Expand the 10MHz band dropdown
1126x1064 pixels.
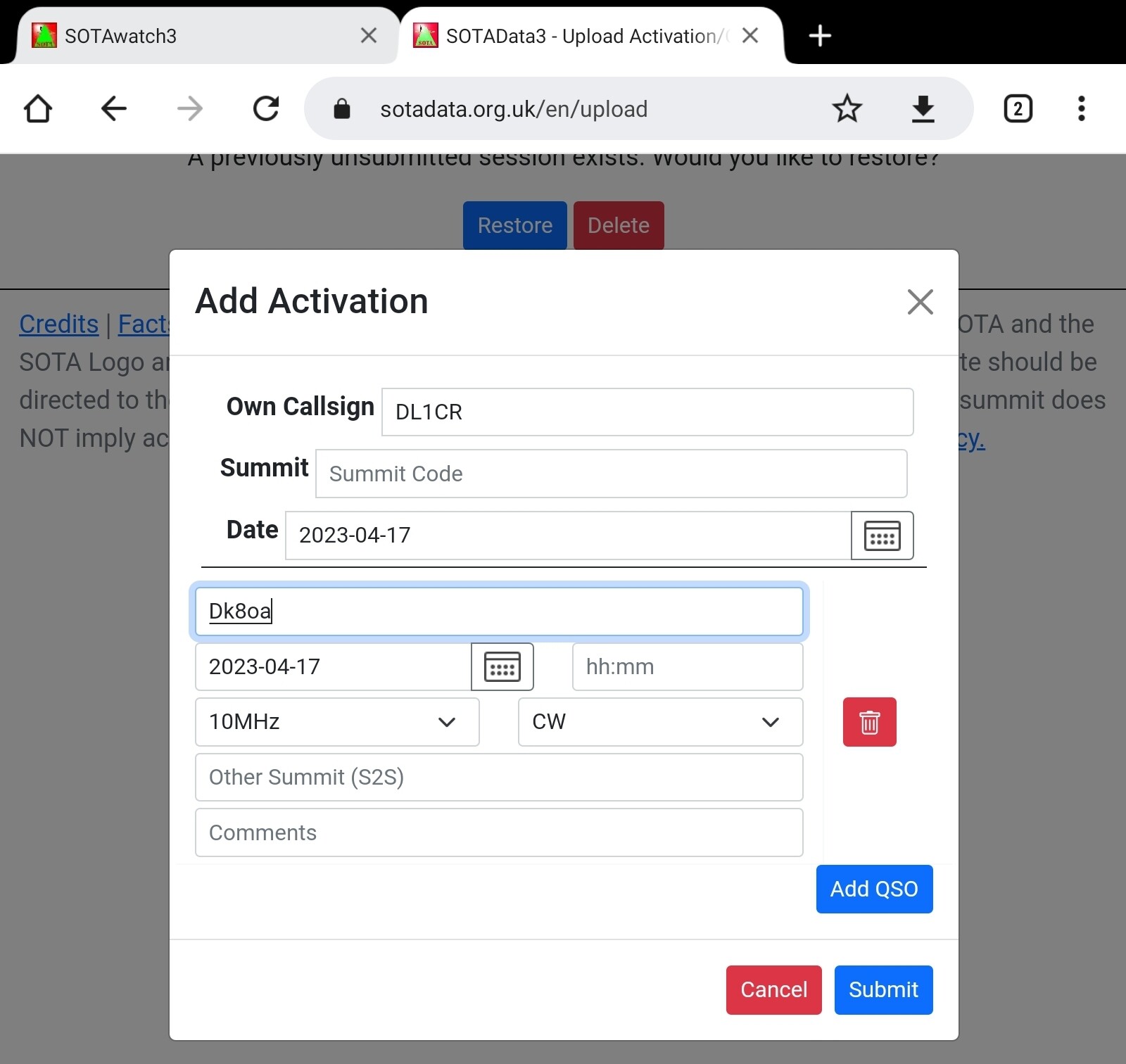tap(337, 722)
